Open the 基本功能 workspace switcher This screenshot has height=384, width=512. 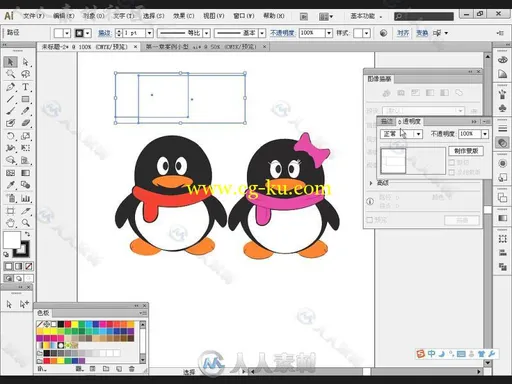pyautogui.click(x=366, y=16)
